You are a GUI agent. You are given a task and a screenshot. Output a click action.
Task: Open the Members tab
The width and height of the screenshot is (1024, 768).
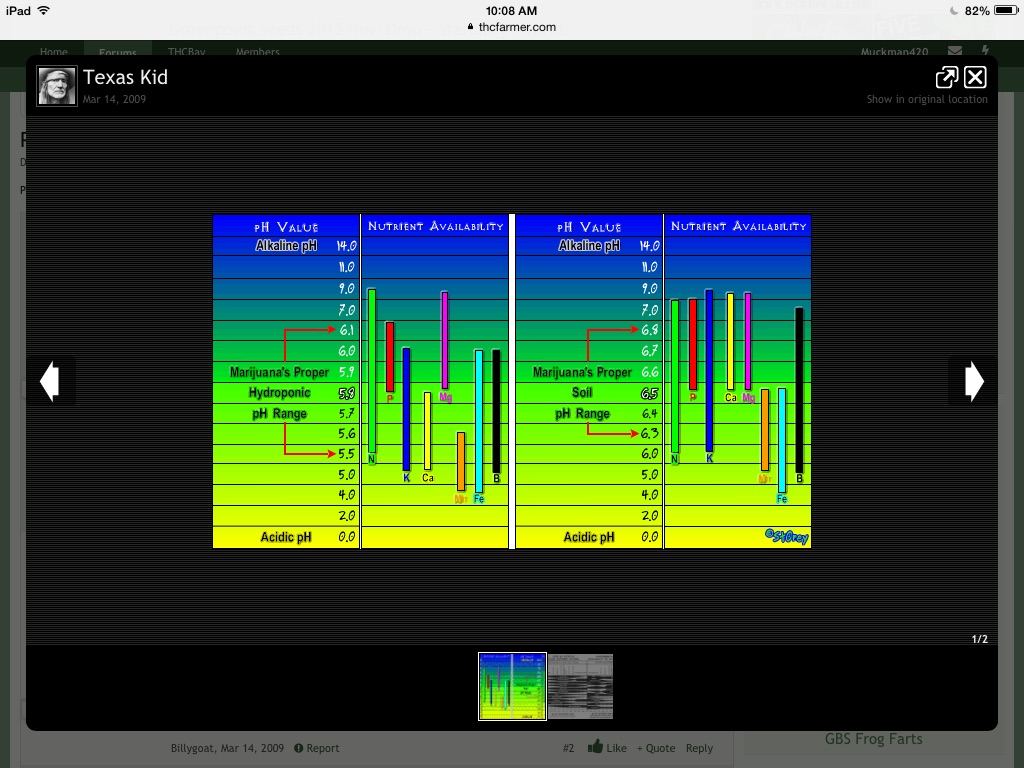click(257, 52)
